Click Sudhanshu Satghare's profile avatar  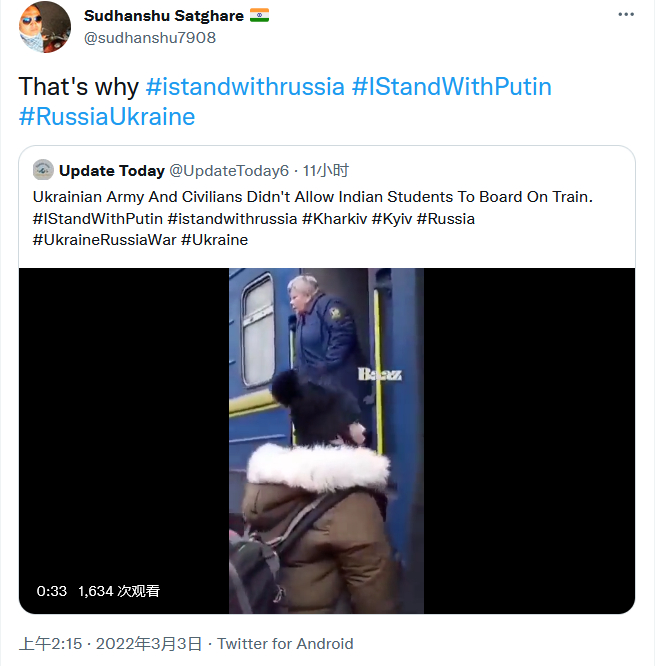click(x=45, y=27)
